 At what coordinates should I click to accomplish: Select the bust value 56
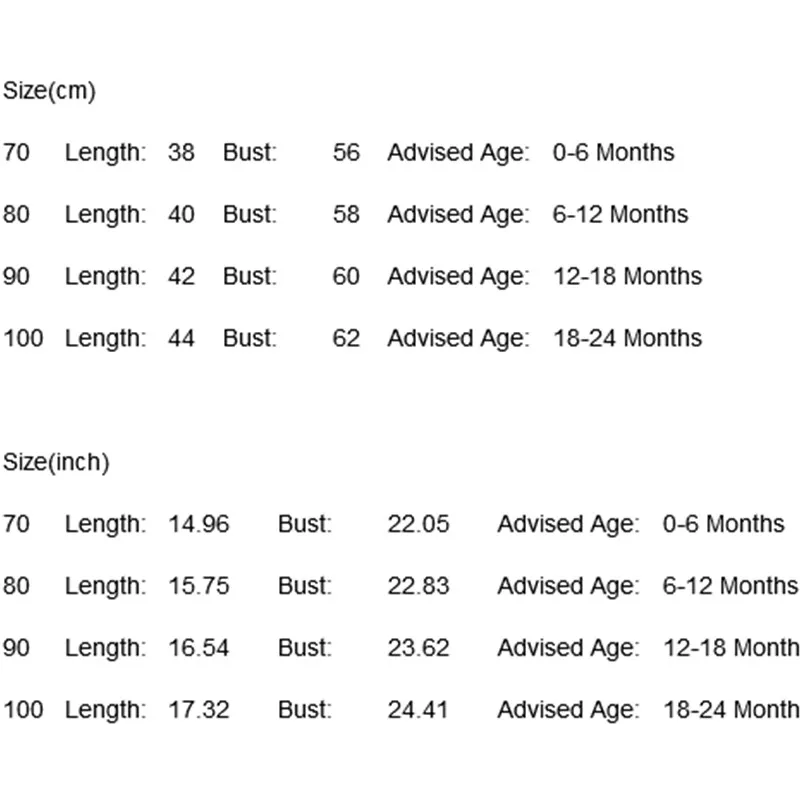click(x=346, y=153)
